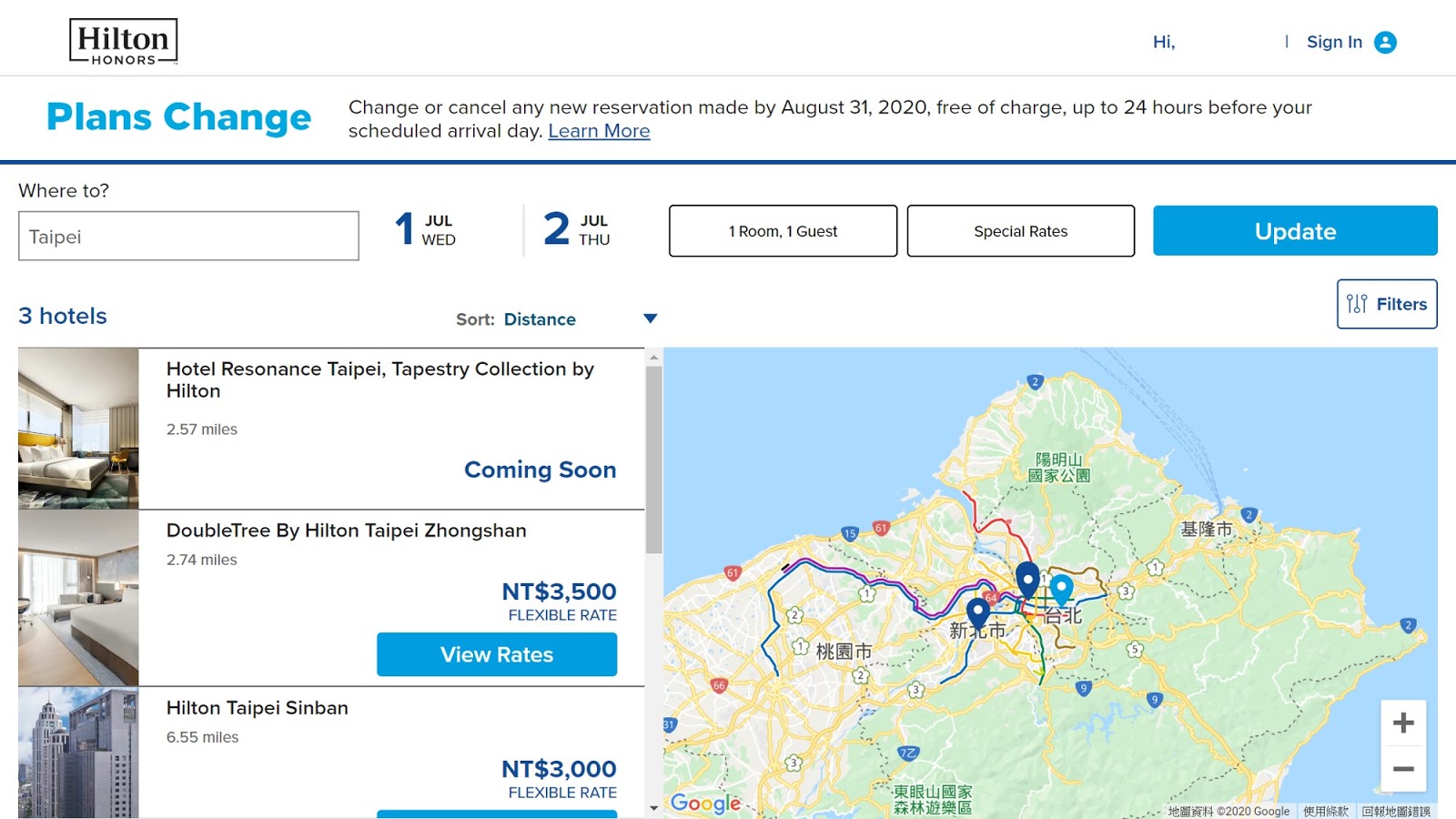Click the hotel list scroll down arrow

[x=653, y=808]
